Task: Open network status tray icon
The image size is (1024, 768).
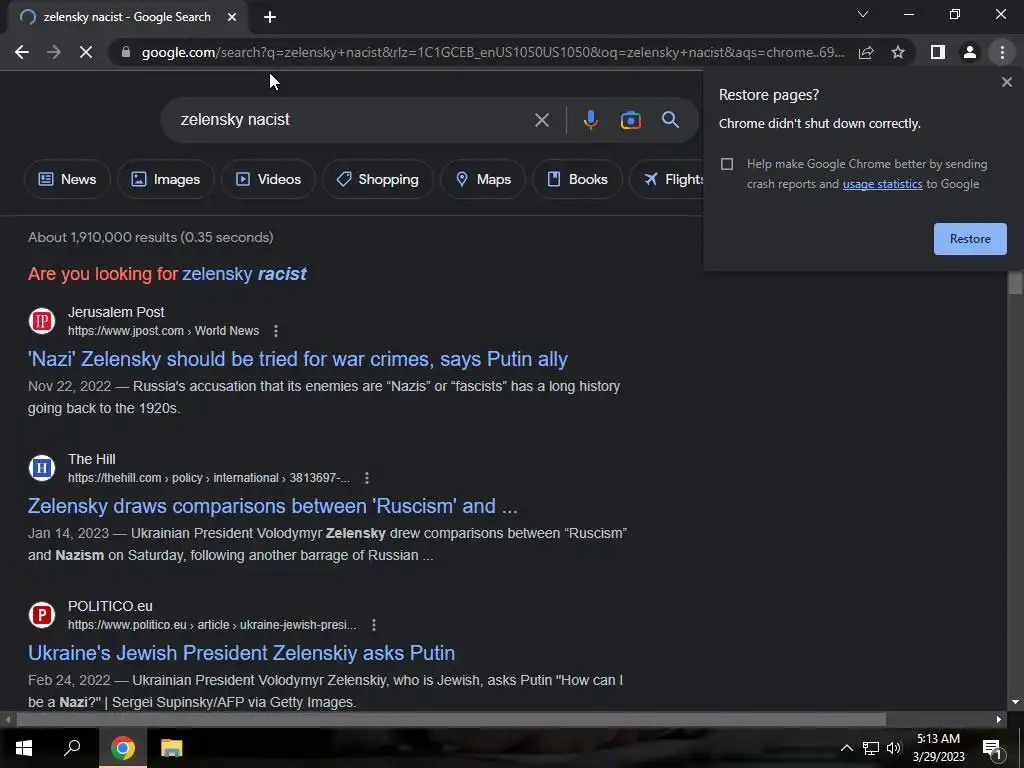Action: [871, 748]
